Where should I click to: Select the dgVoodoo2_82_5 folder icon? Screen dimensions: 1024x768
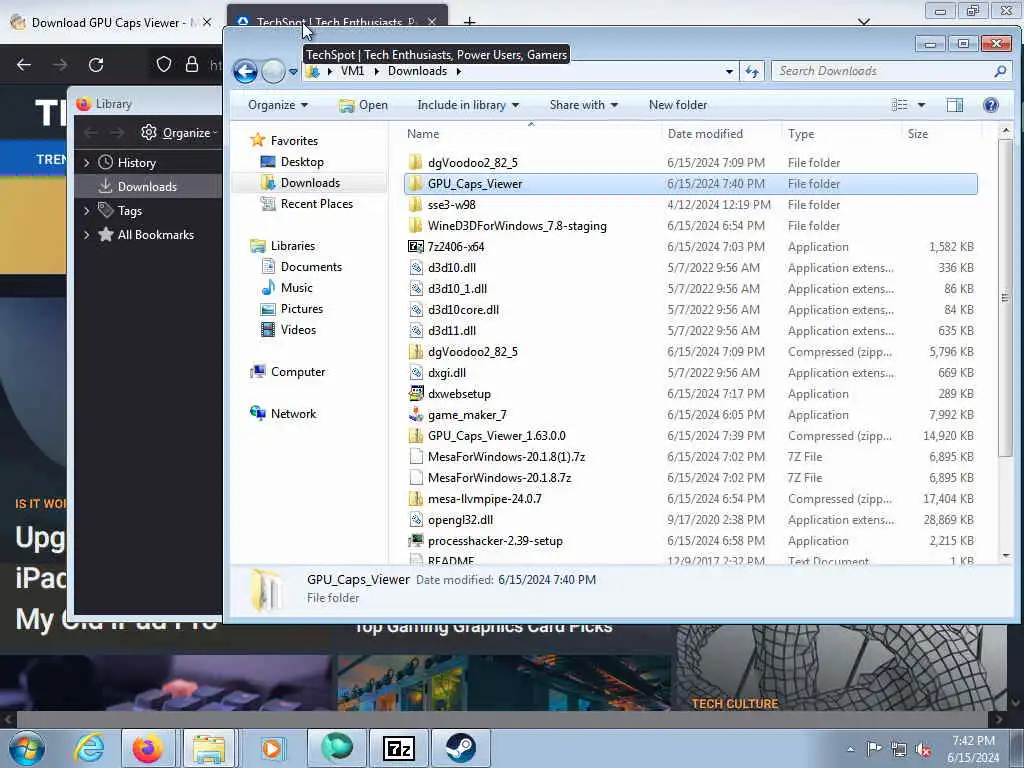(415, 163)
